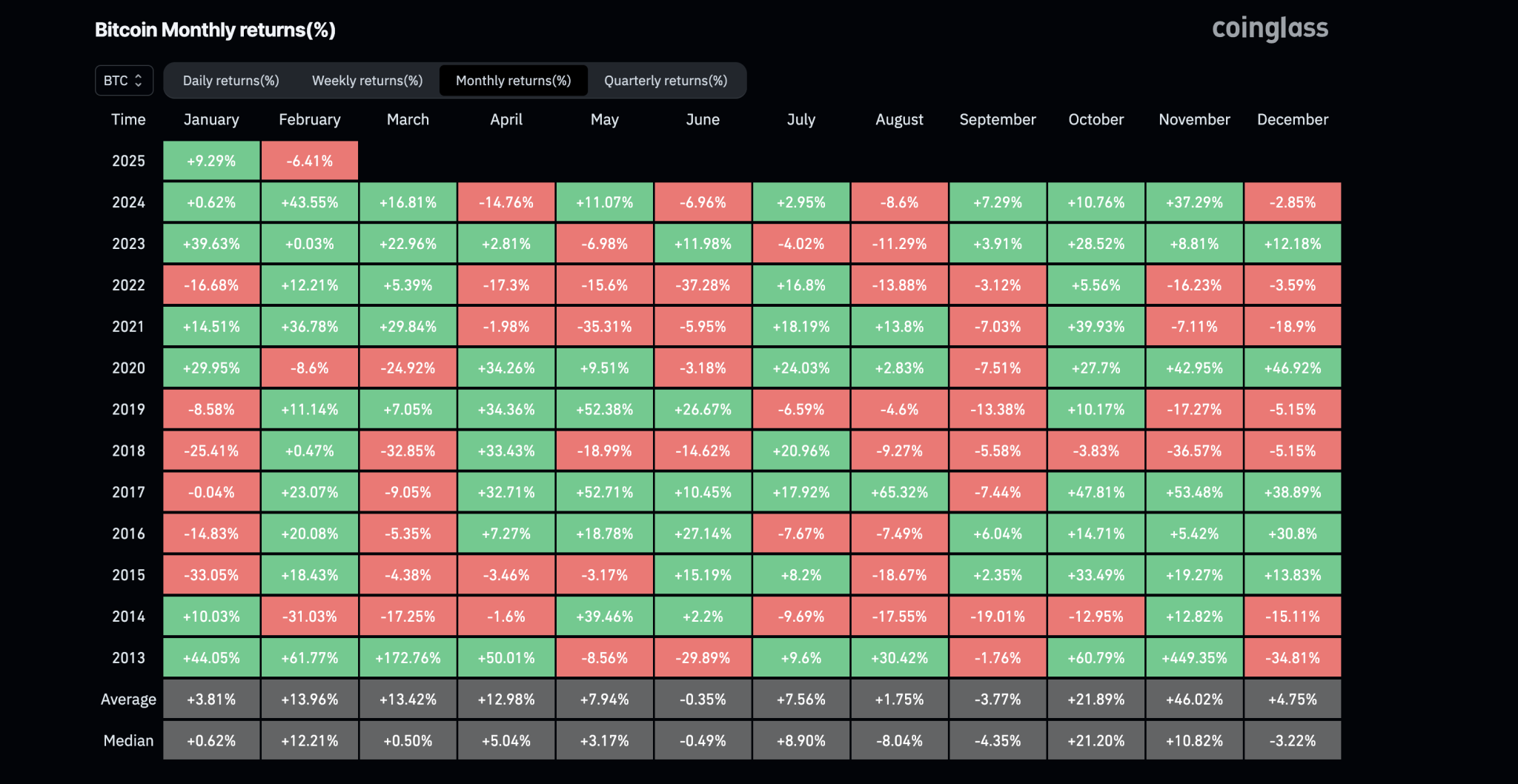Image resolution: width=1518 pixels, height=784 pixels.
Task: Click the 2013 March +172.76% cell
Action: [x=408, y=658]
